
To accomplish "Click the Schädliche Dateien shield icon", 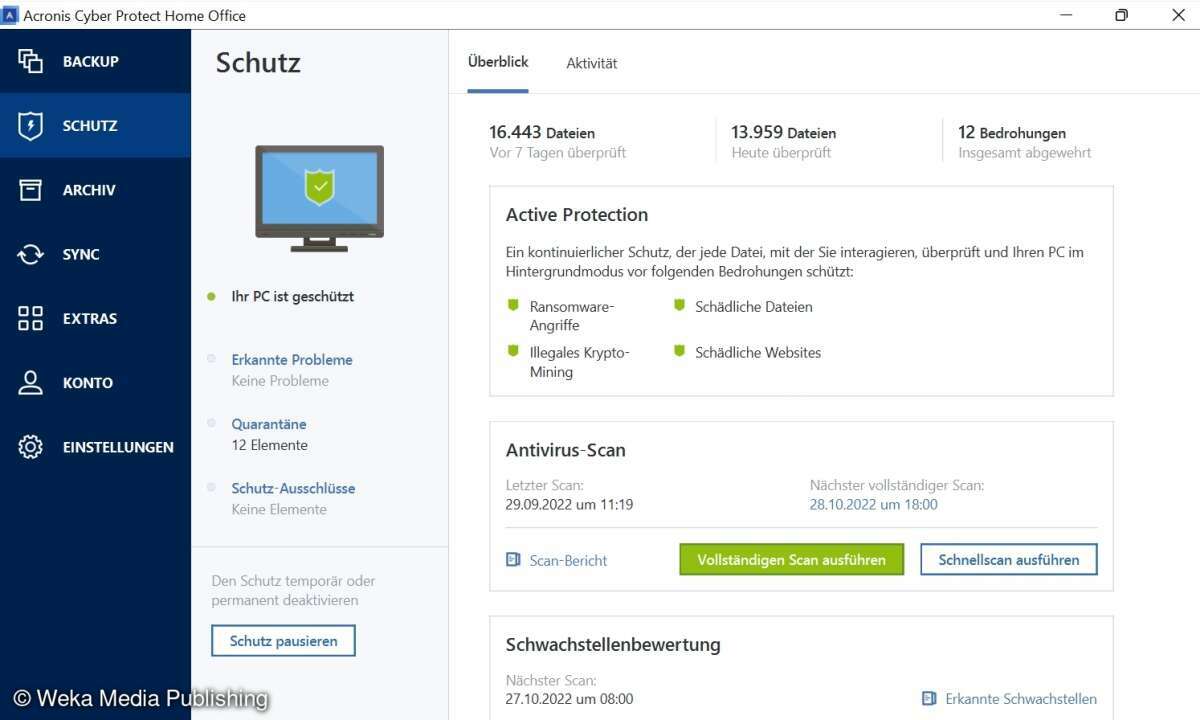I will pos(679,305).
